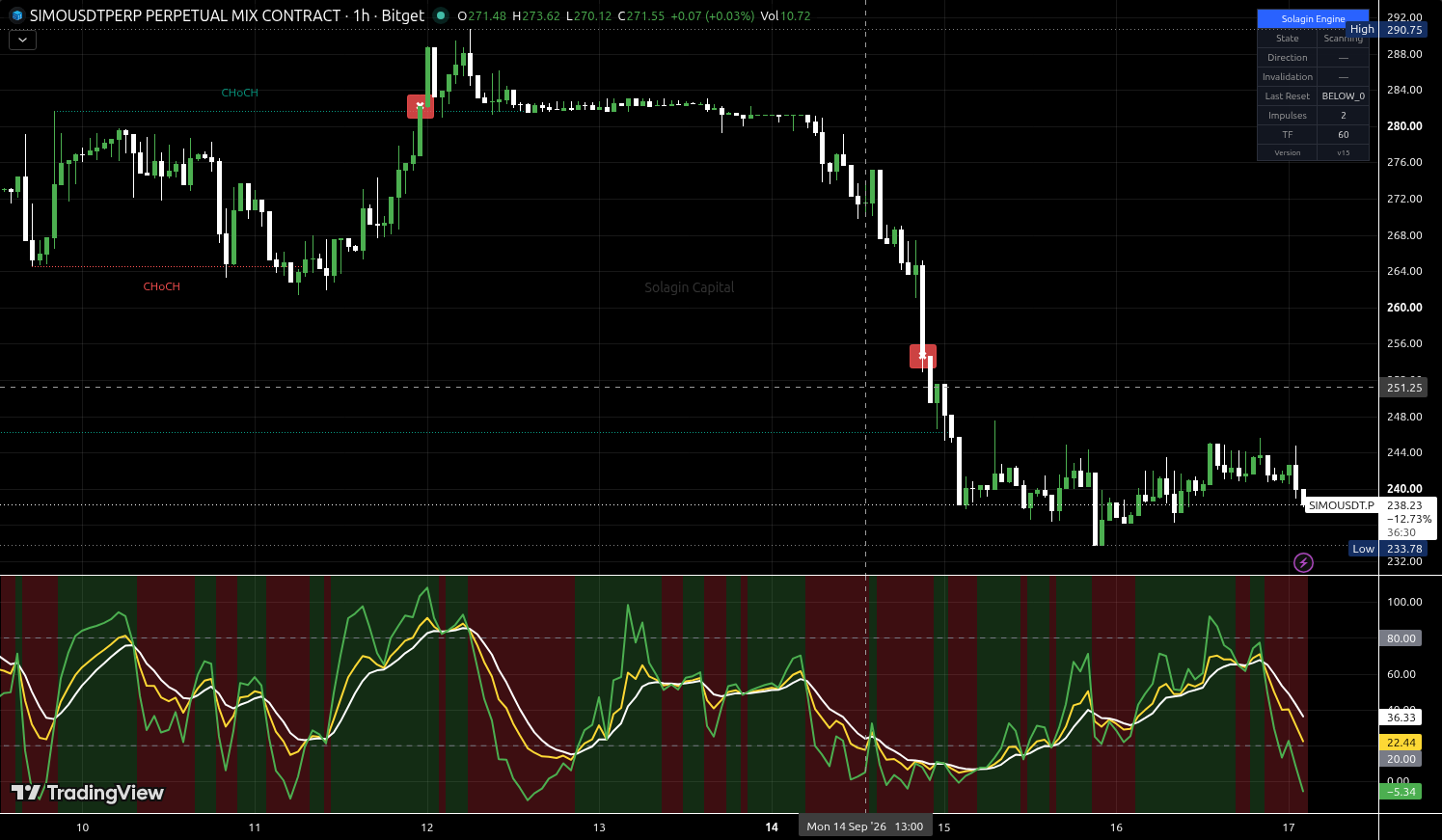Click the TF value 60 cell

click(x=1343, y=135)
